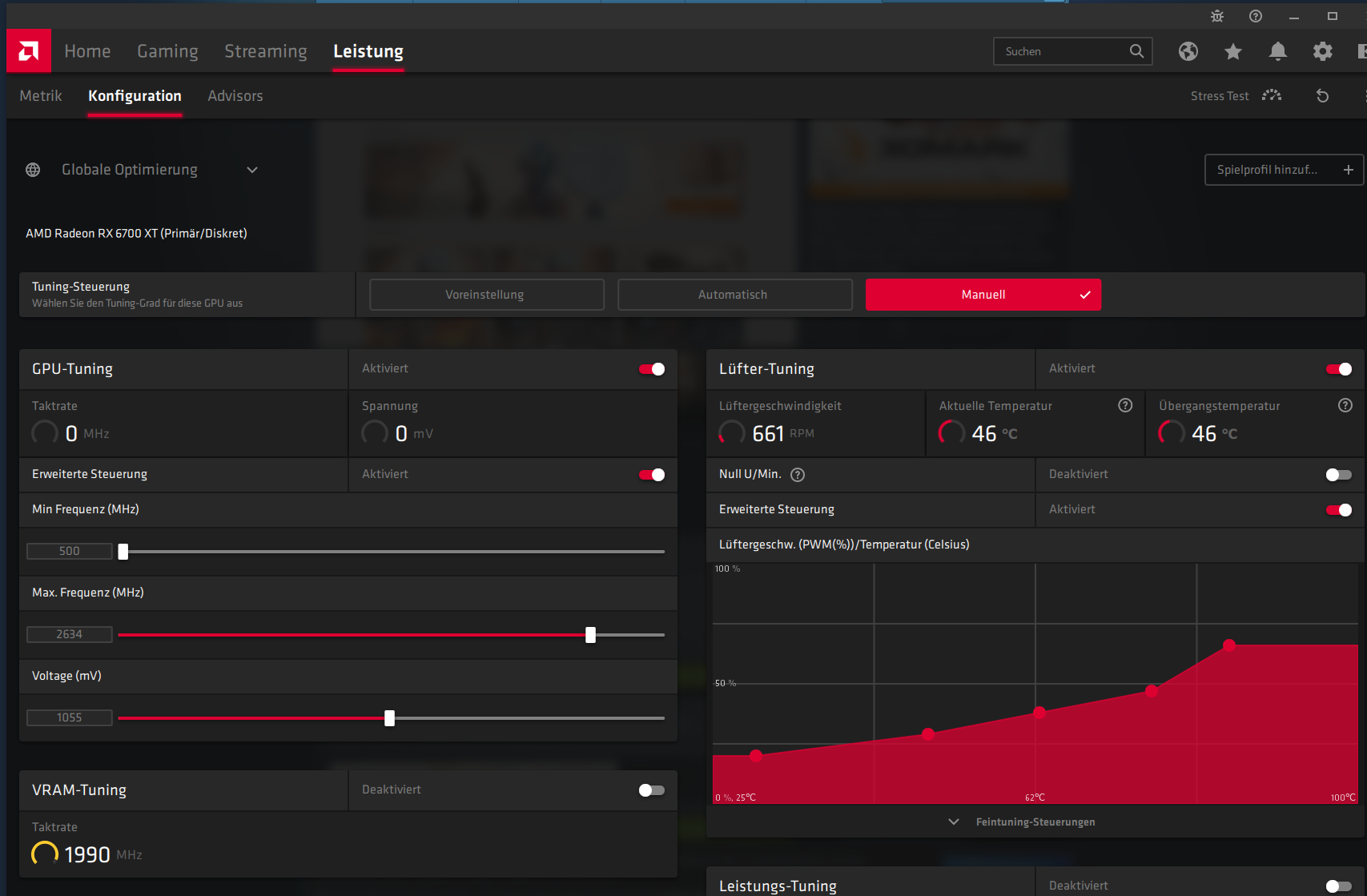Click the plus icon on Spielprofil hinzufügen
The height and width of the screenshot is (896, 1367).
point(1349,170)
